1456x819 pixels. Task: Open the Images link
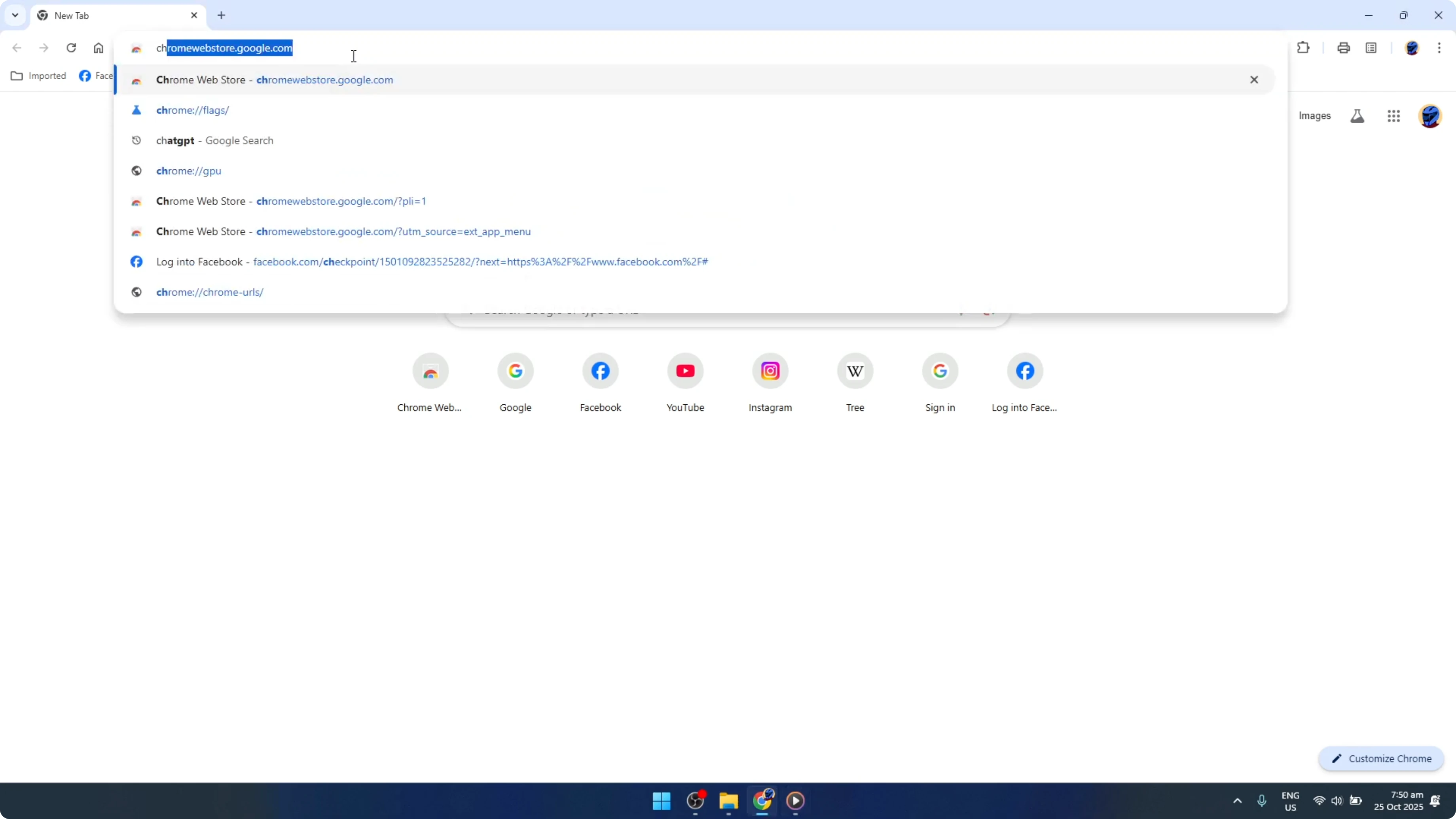click(1314, 116)
